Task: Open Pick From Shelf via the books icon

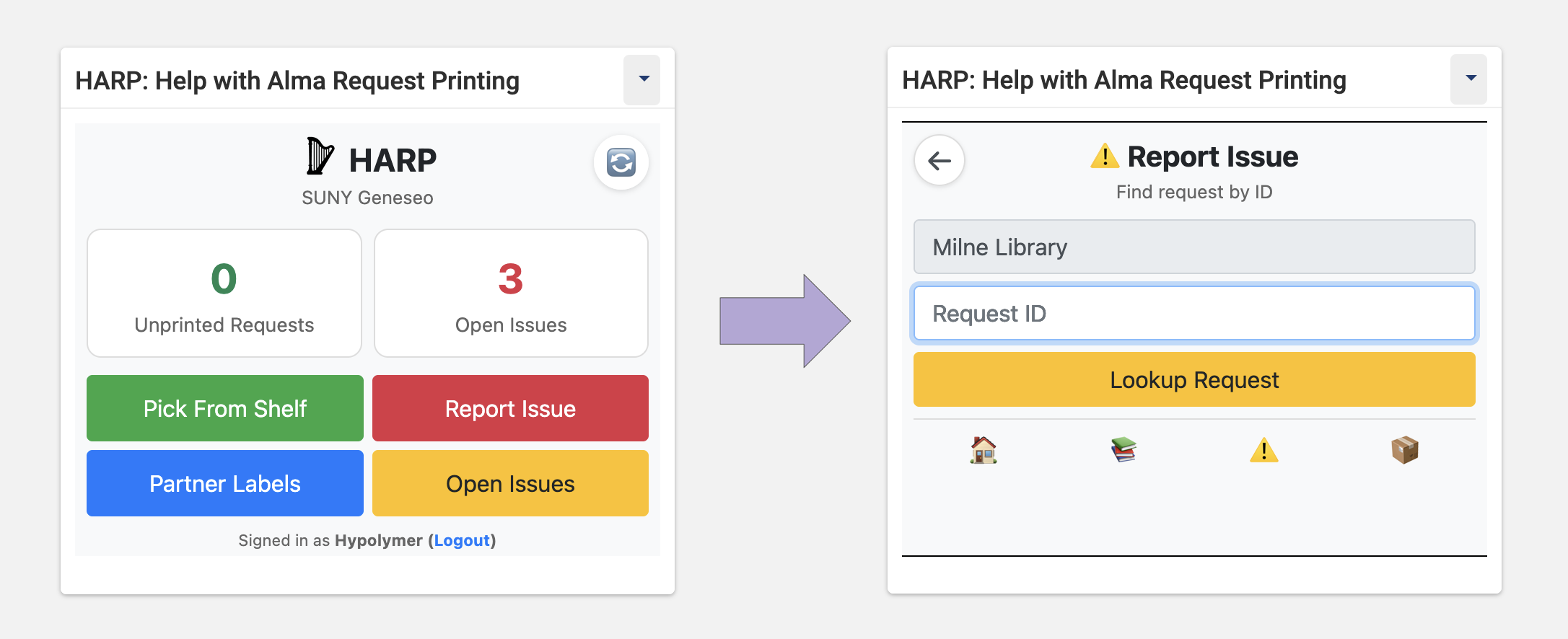Action: [x=1124, y=450]
